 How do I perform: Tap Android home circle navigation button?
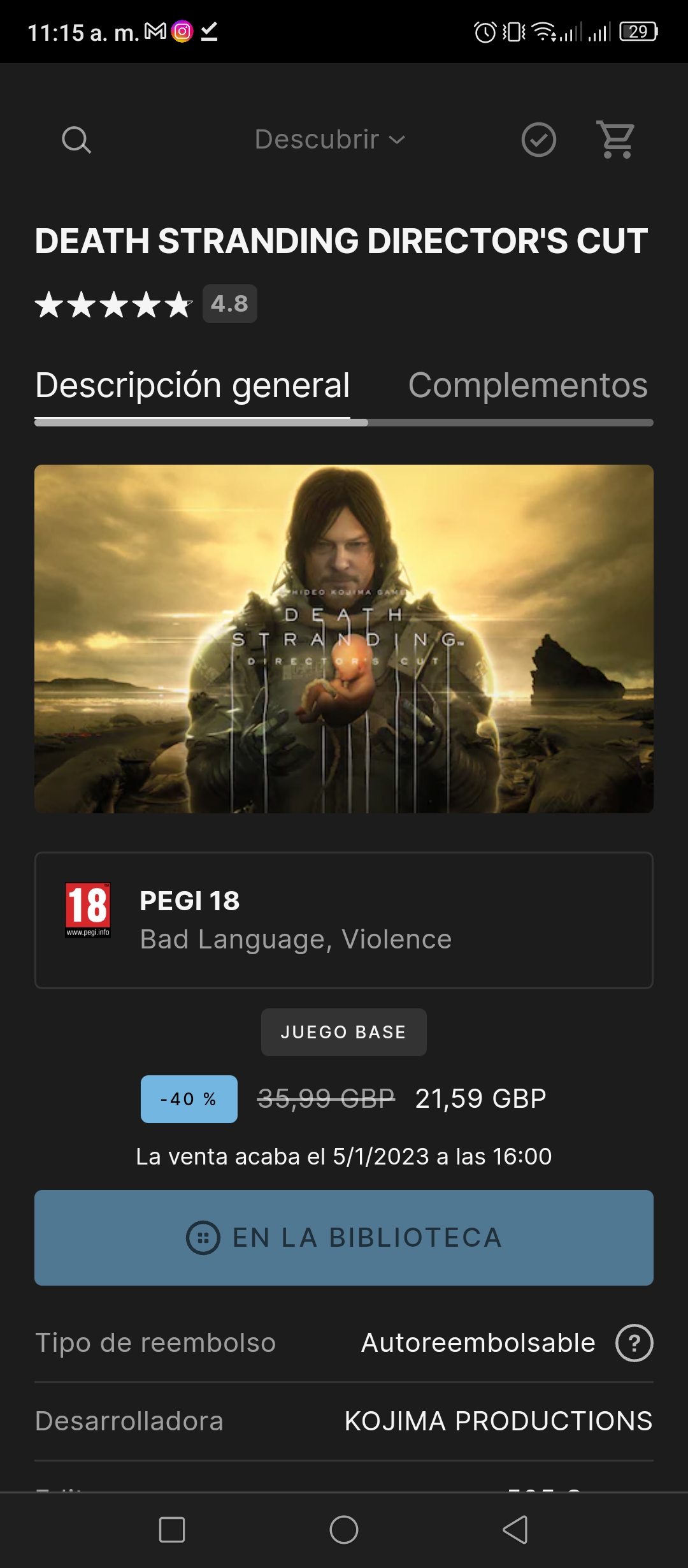click(344, 1529)
